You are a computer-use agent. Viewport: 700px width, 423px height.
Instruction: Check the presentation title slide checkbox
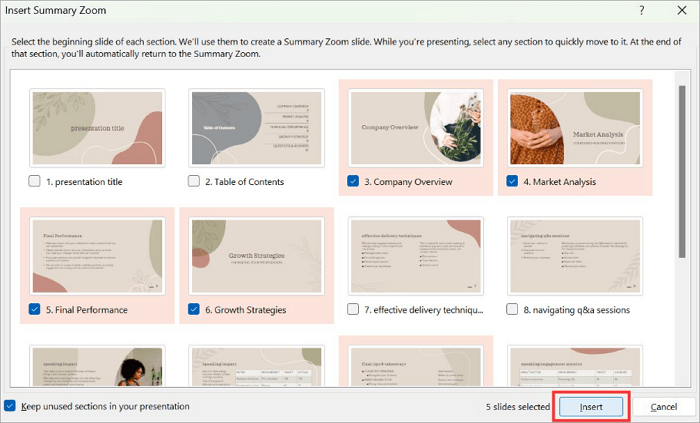(34, 181)
